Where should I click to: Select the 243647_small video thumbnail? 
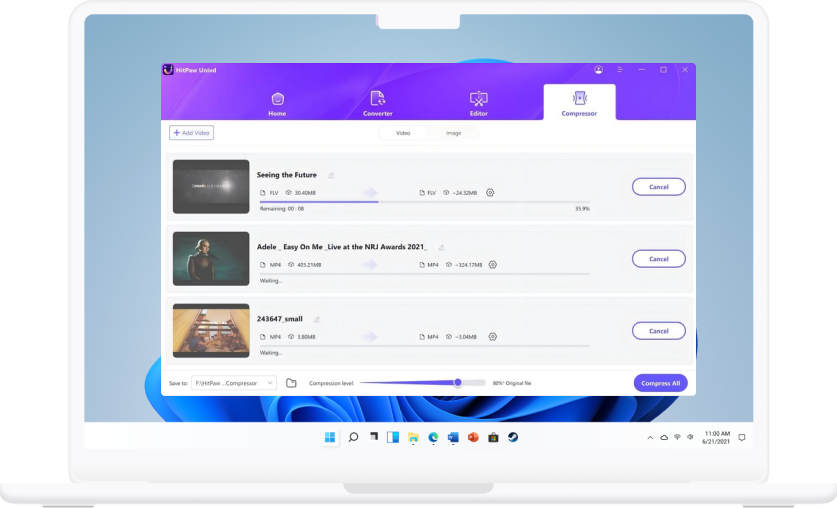pyautogui.click(x=211, y=331)
